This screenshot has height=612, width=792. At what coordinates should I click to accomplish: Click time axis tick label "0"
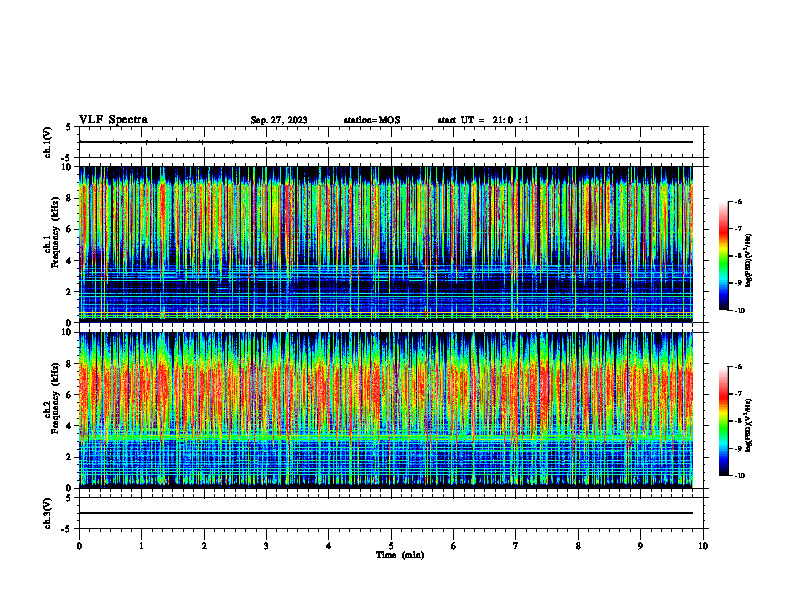pos(79,546)
